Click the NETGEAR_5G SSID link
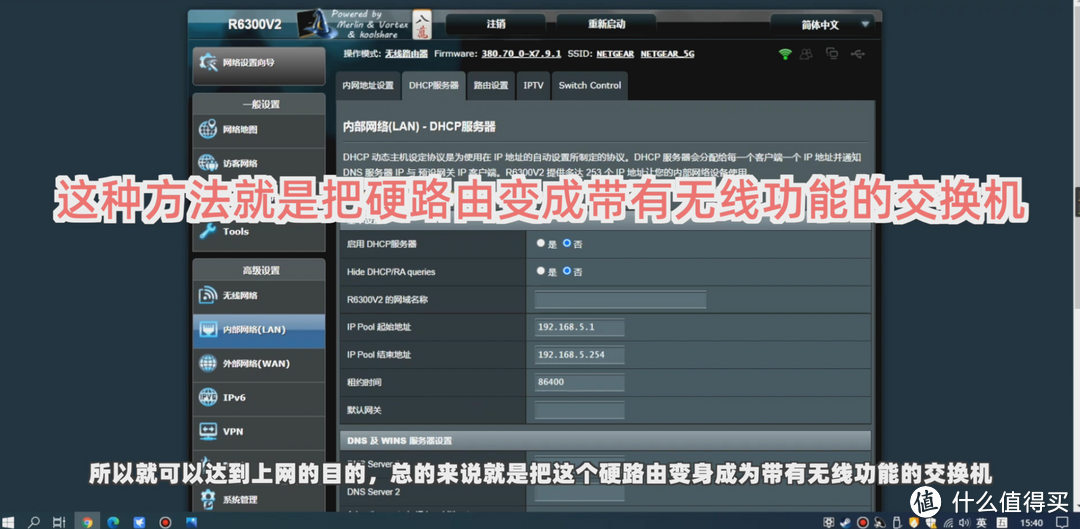The height and width of the screenshot is (529, 1080). tap(667, 54)
